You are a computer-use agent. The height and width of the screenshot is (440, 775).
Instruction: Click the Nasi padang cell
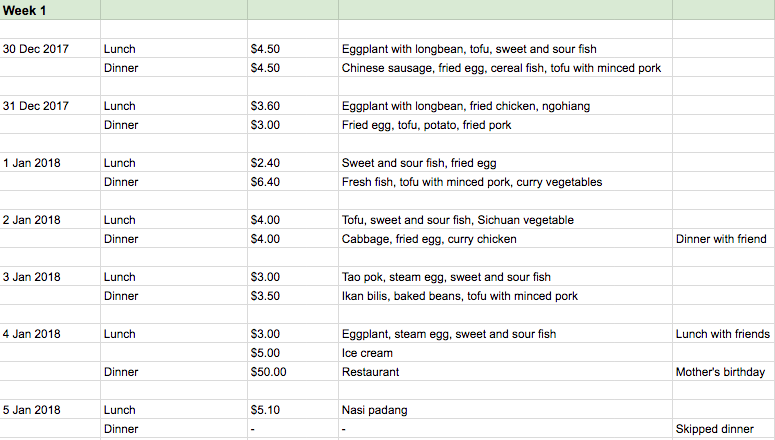click(x=375, y=410)
